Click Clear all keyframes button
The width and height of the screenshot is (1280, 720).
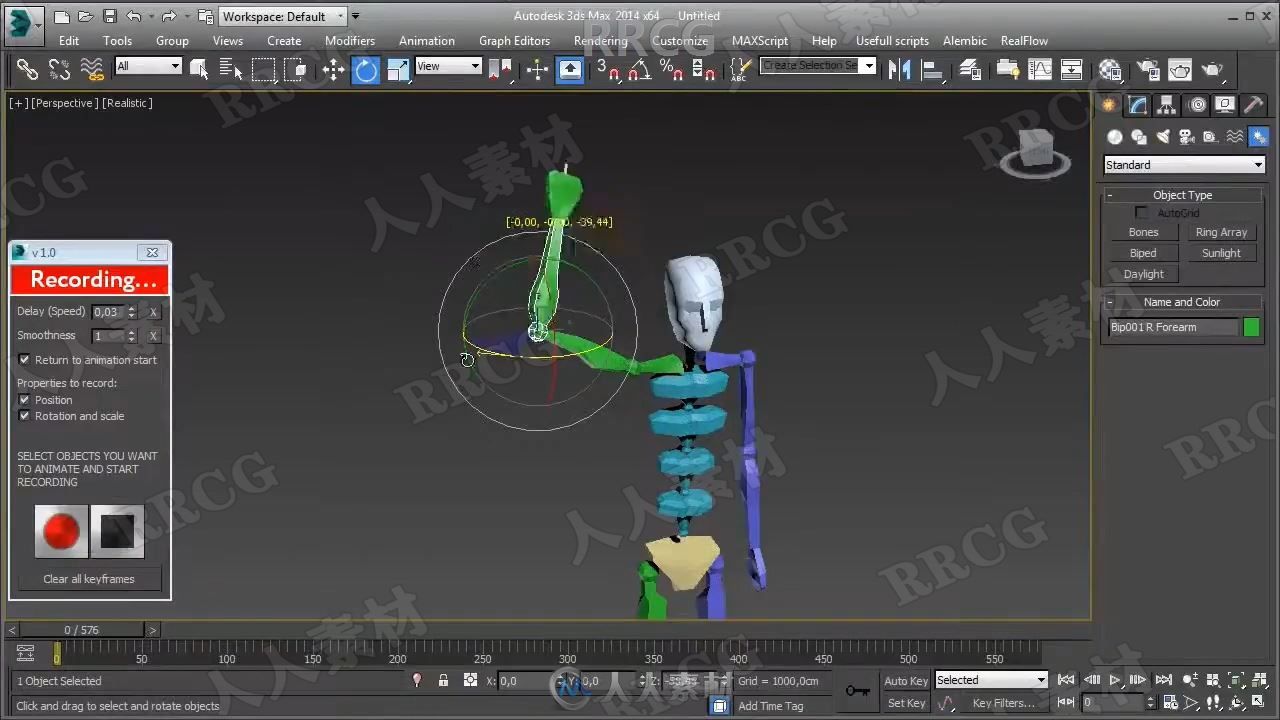click(x=89, y=579)
